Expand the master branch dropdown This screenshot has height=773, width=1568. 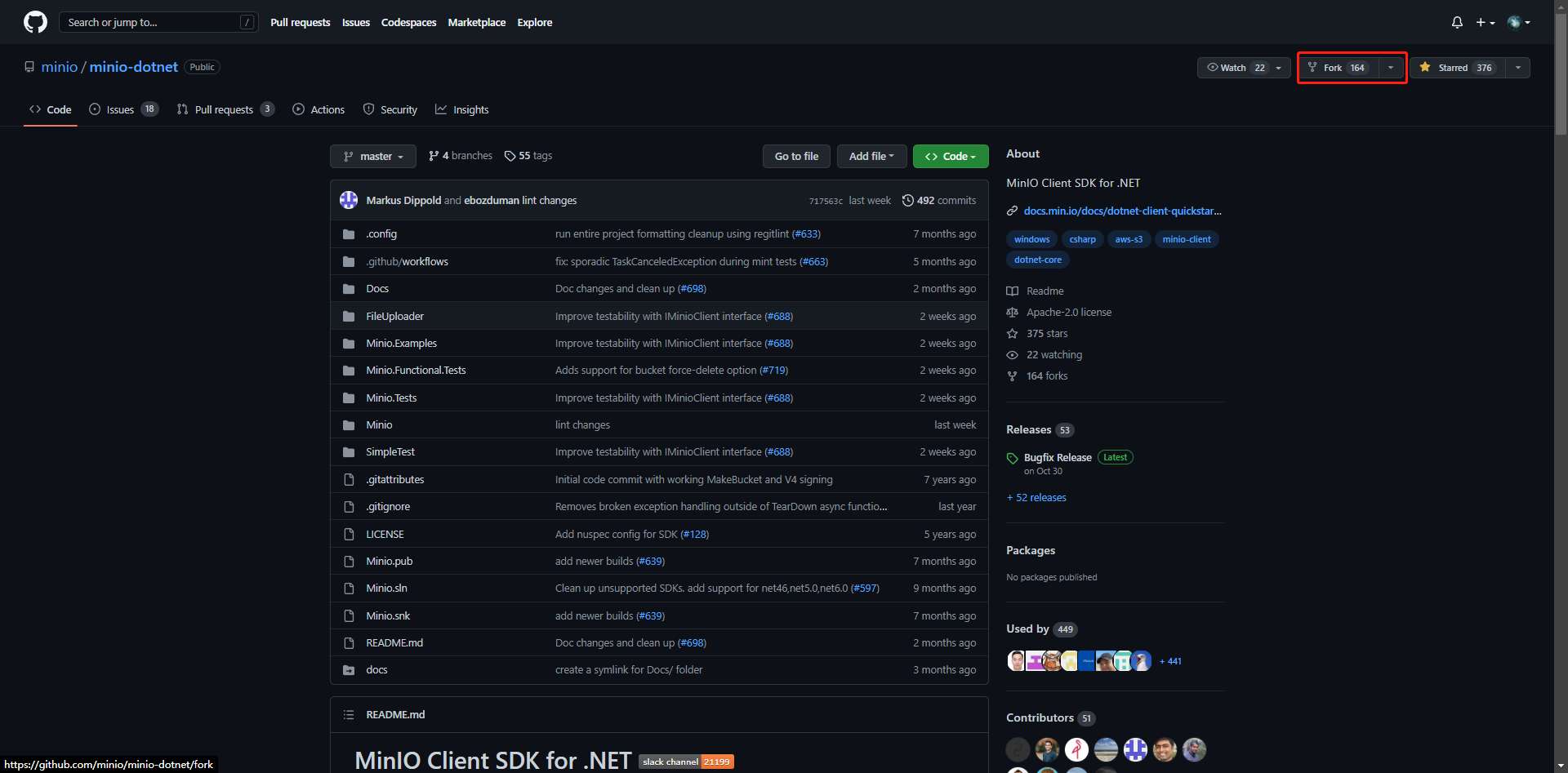pyautogui.click(x=373, y=157)
